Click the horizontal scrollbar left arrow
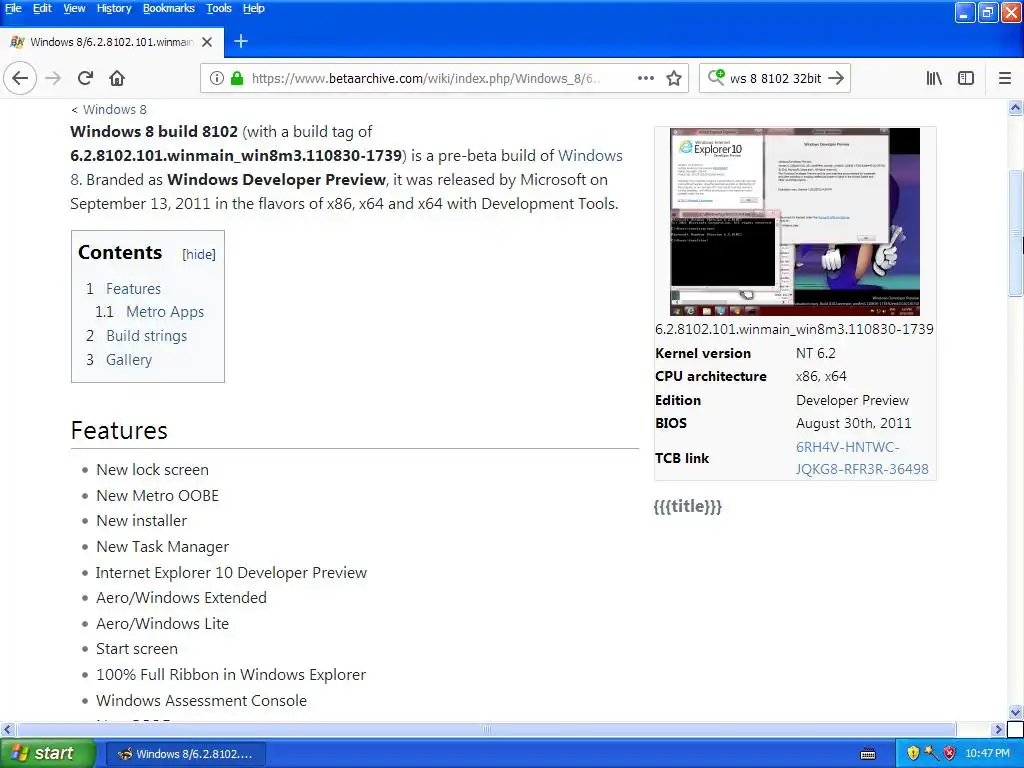 point(7,729)
